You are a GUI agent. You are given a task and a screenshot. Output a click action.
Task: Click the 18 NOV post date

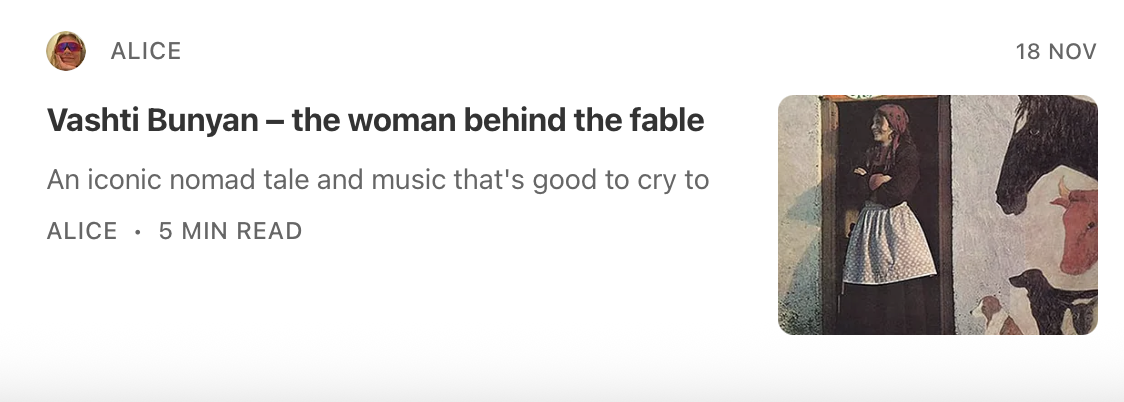[x=1056, y=52]
